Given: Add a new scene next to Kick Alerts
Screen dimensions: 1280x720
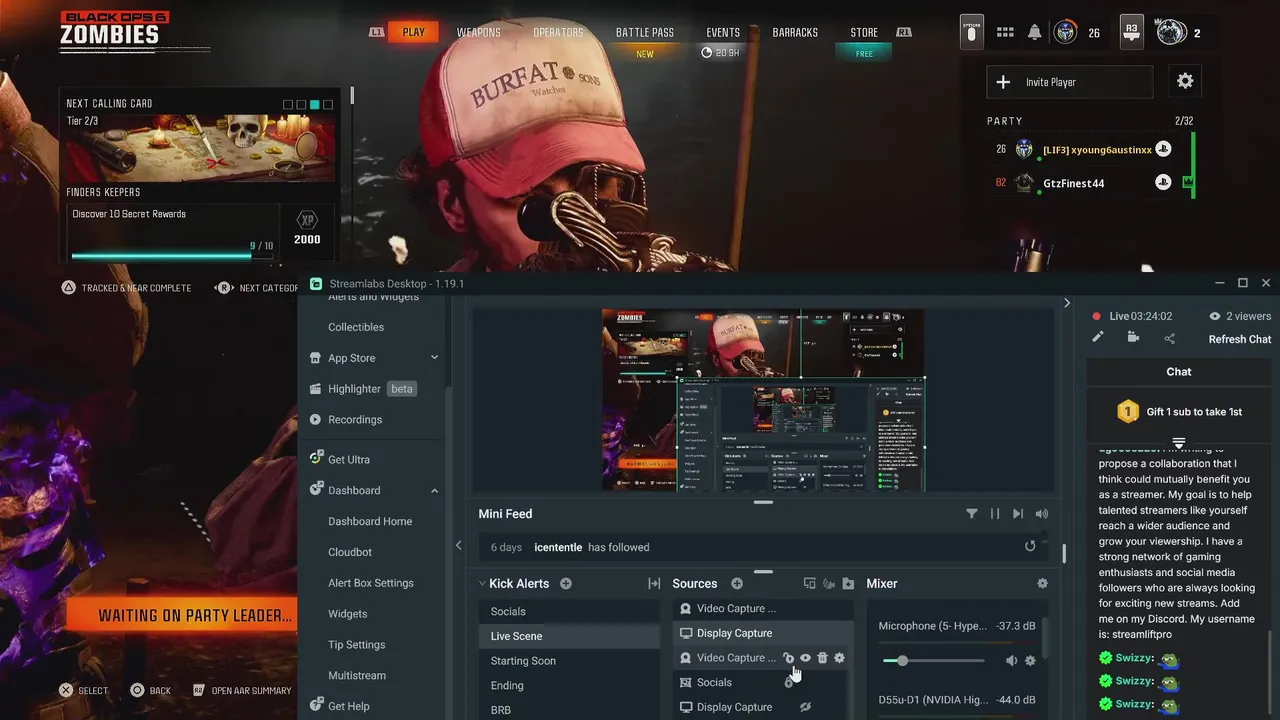Looking at the screenshot, I should [x=566, y=584].
